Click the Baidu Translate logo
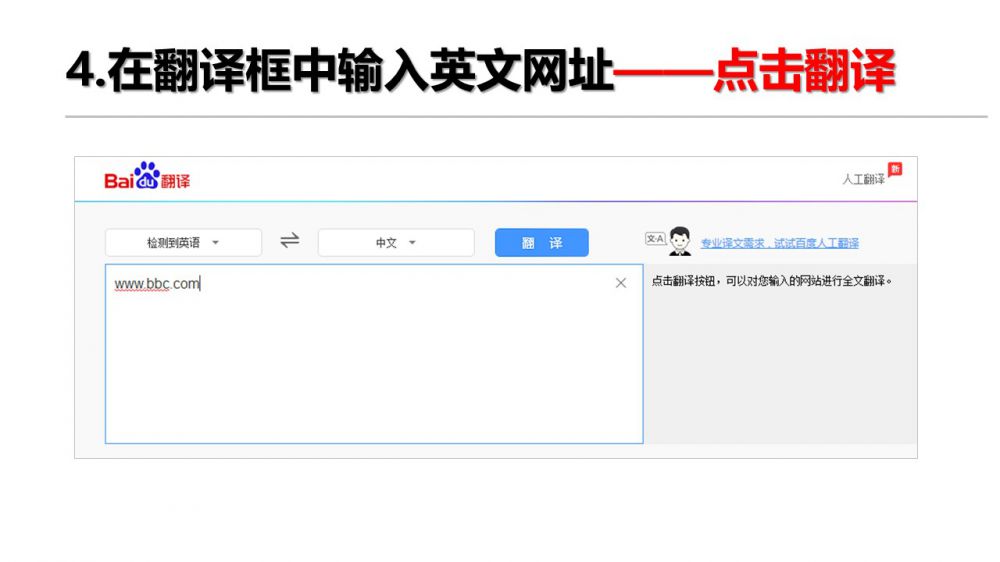This screenshot has width=1000, height=562. click(x=147, y=179)
